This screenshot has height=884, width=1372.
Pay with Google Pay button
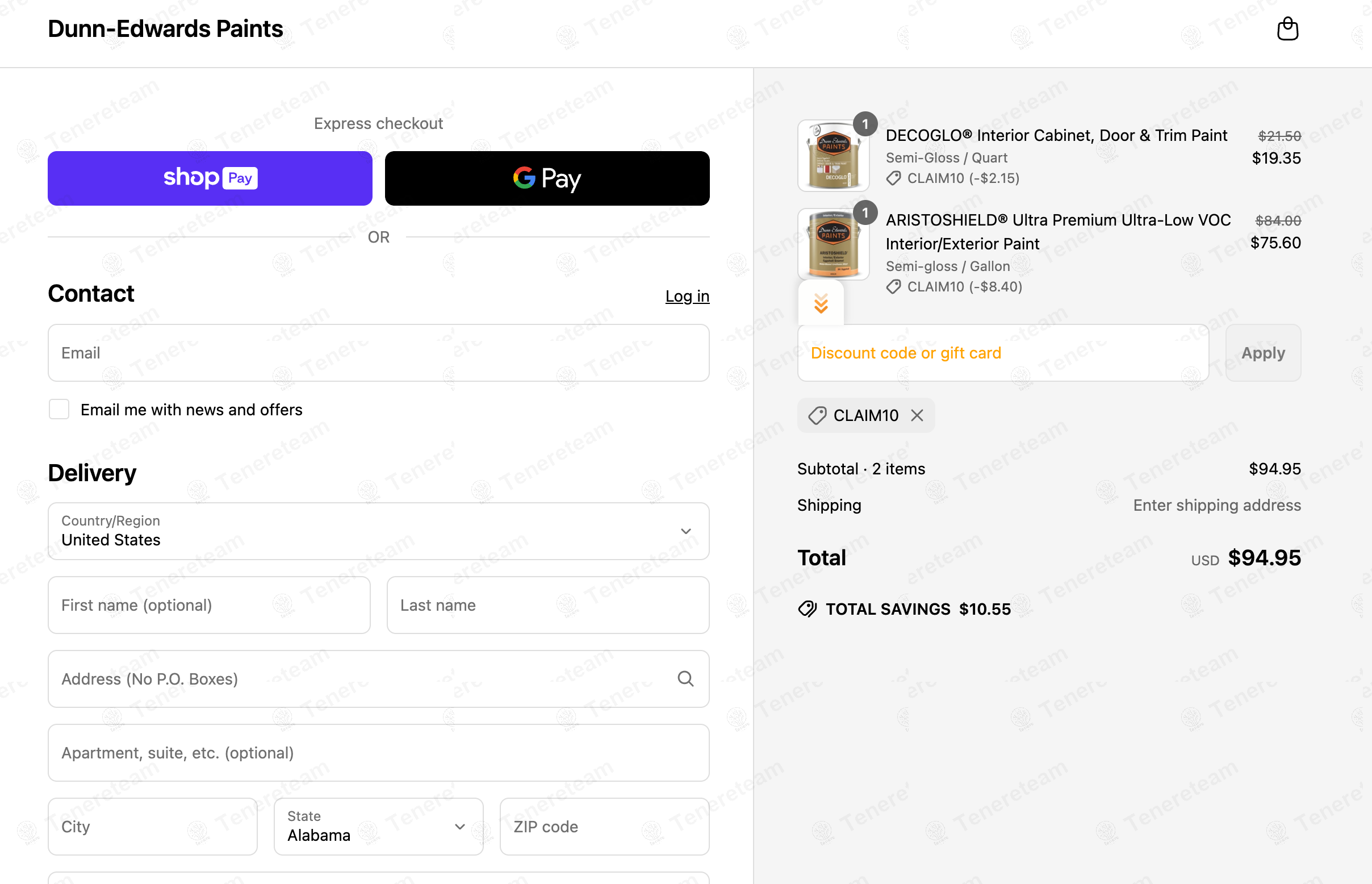pyautogui.click(x=547, y=178)
